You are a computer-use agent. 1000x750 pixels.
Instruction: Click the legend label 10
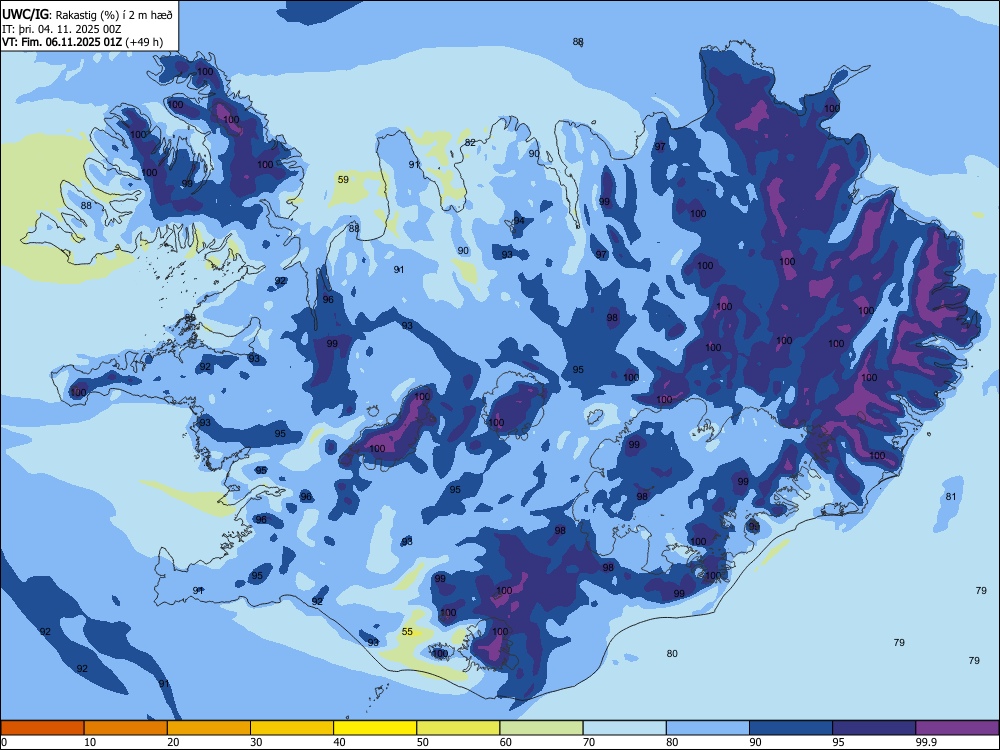(90, 742)
